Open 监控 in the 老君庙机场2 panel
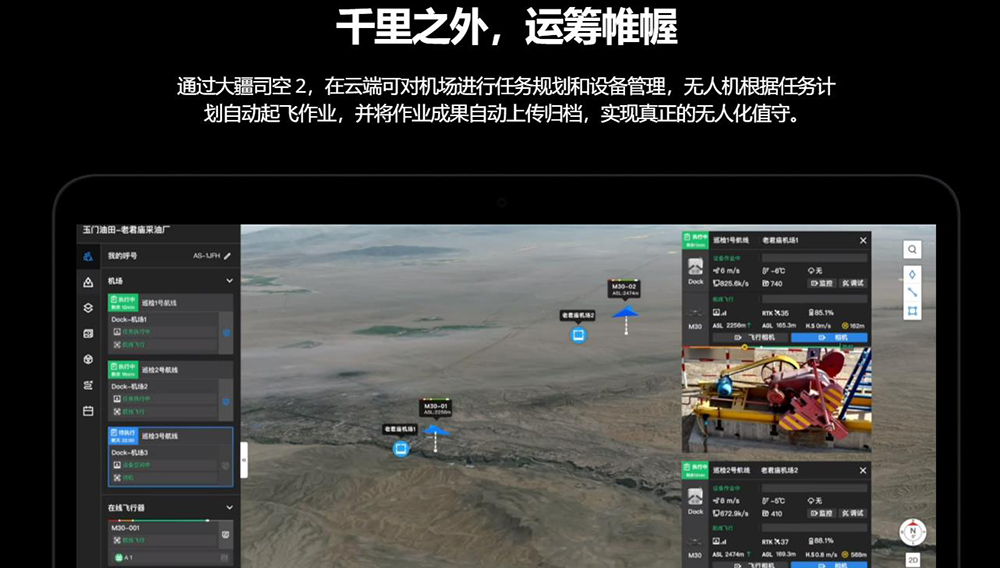 [821, 513]
